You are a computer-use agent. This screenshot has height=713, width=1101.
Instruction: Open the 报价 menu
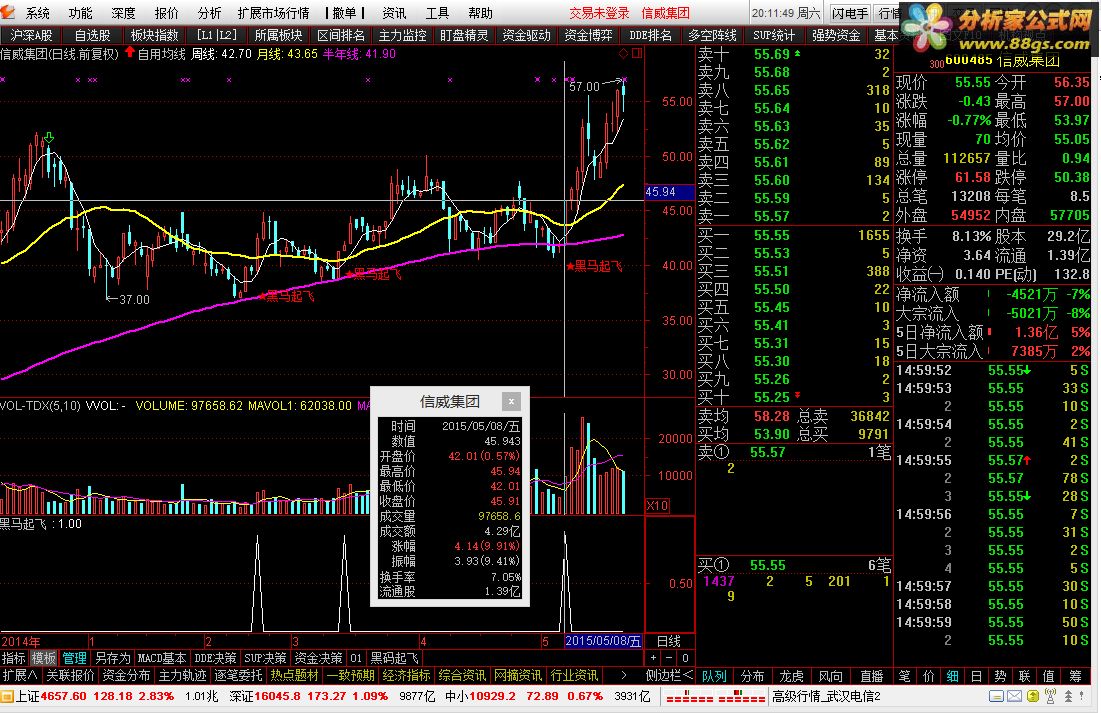pyautogui.click(x=166, y=13)
